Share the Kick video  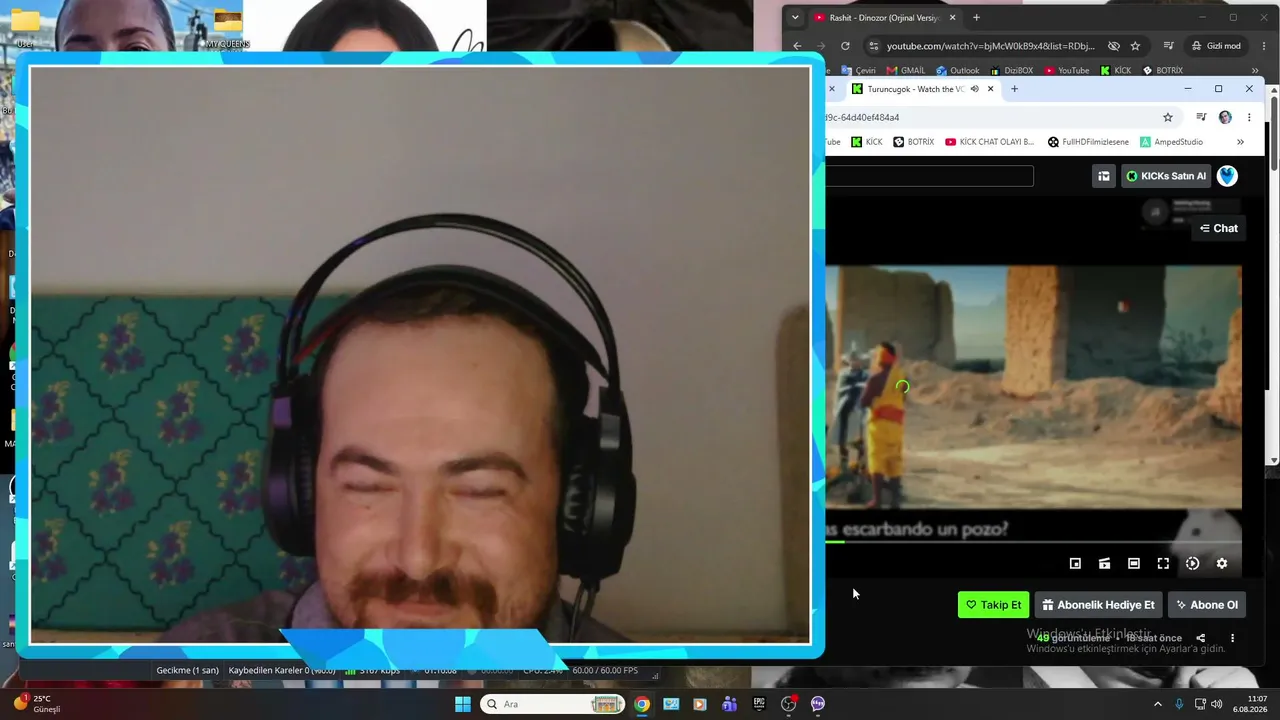(1201, 638)
